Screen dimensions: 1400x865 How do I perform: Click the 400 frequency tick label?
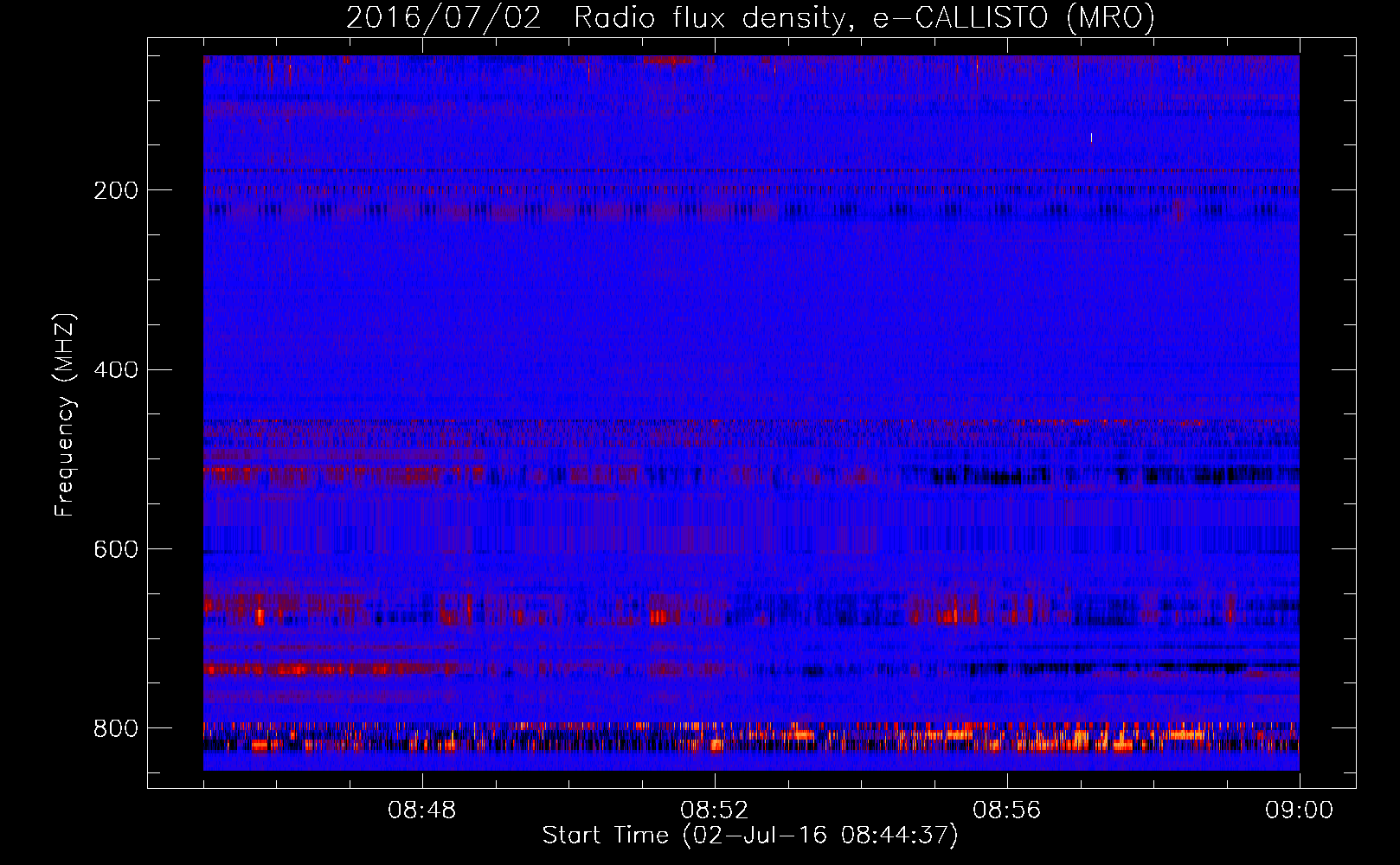(116, 370)
